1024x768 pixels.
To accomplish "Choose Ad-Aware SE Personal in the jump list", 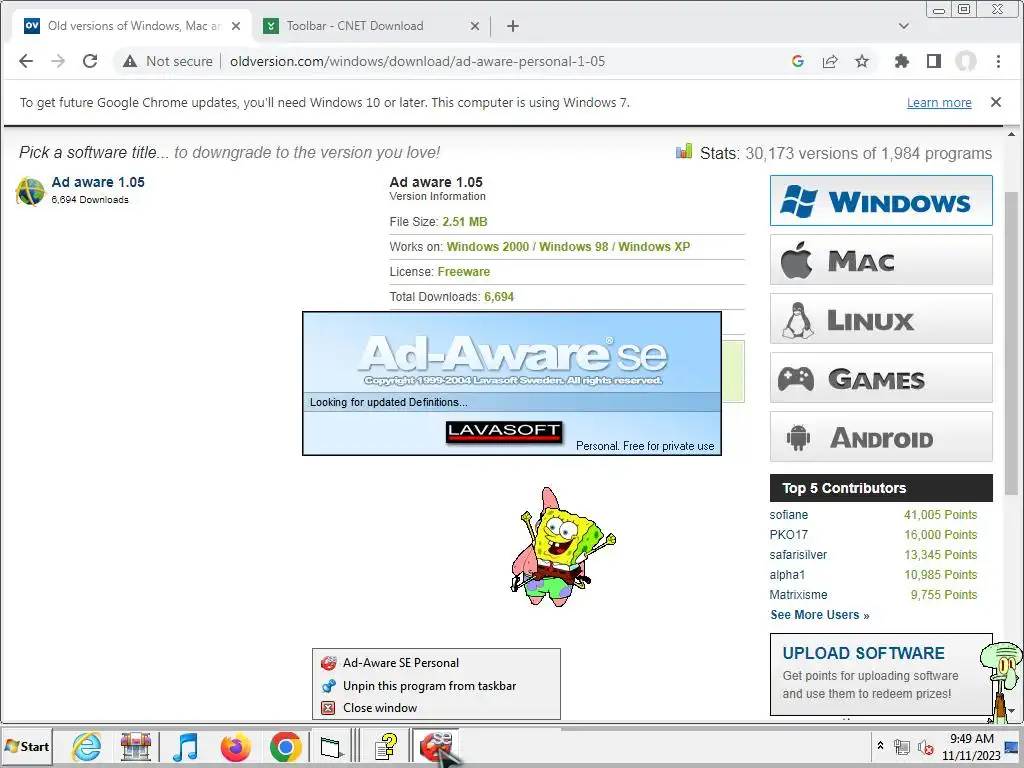I will (436, 663).
